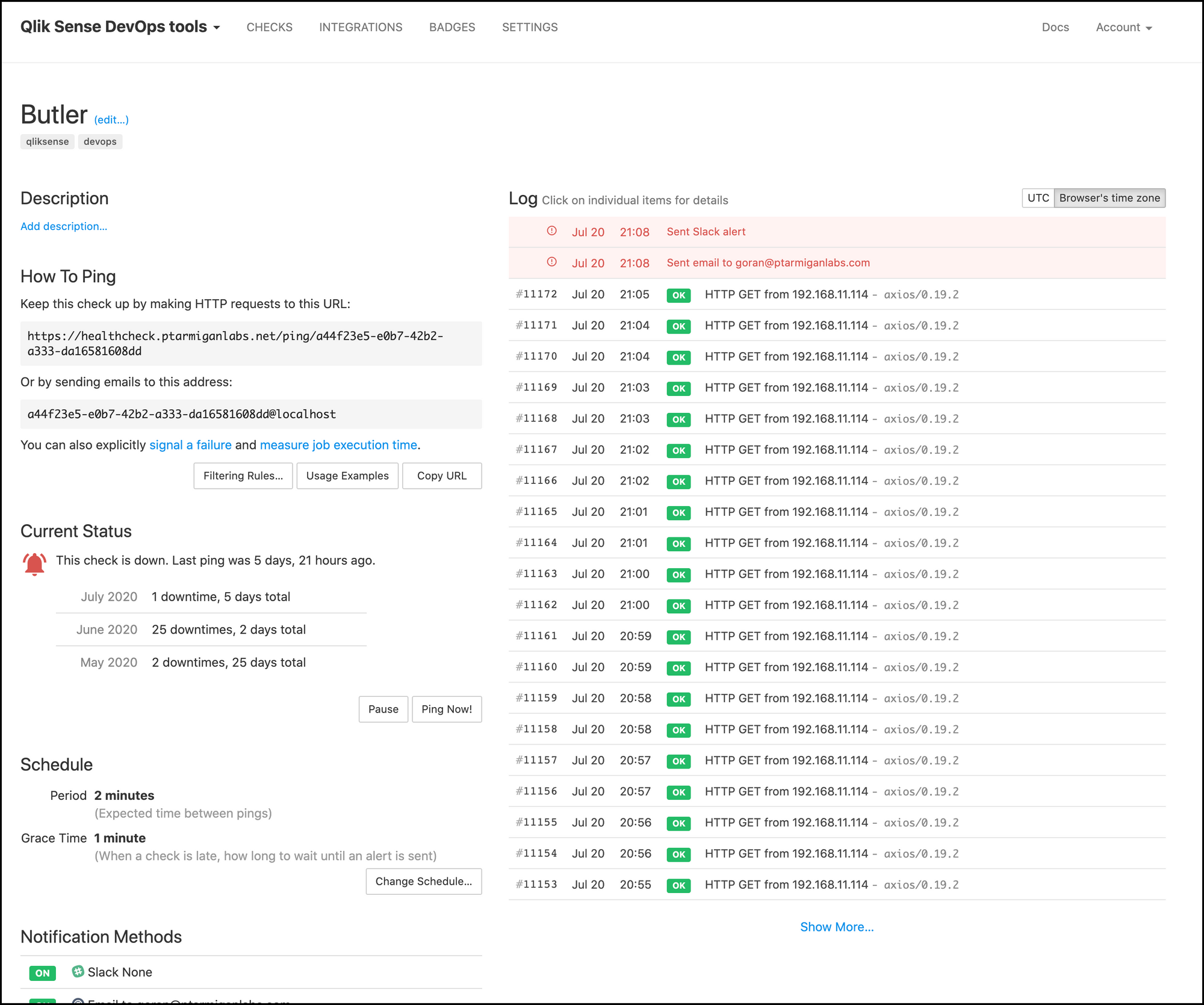This screenshot has height=1005, width=1204.
Task: Click the OK badge on ping #11153
Action: tap(678, 885)
